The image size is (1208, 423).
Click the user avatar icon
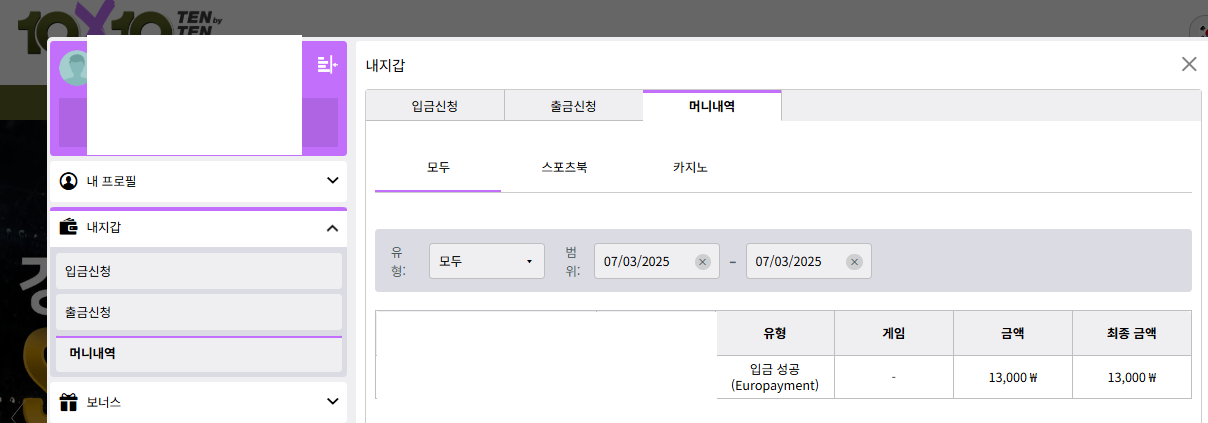click(x=73, y=67)
